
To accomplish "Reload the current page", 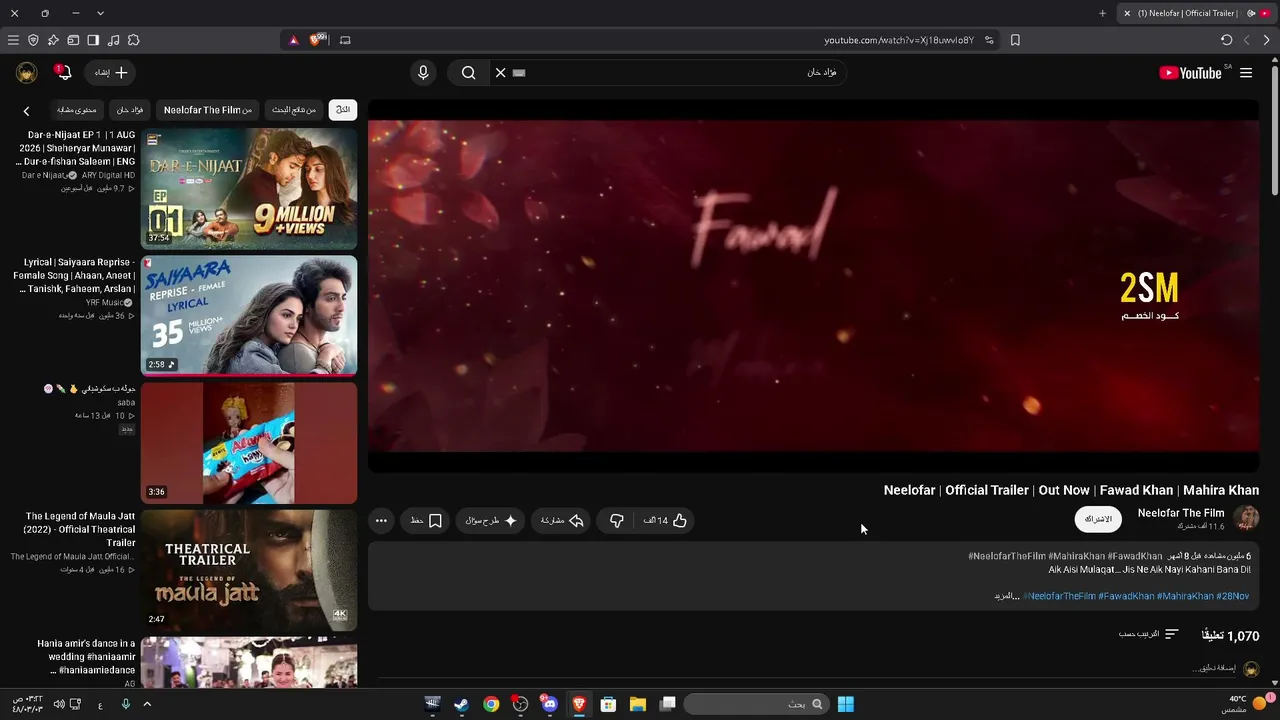I will (x=1226, y=40).
